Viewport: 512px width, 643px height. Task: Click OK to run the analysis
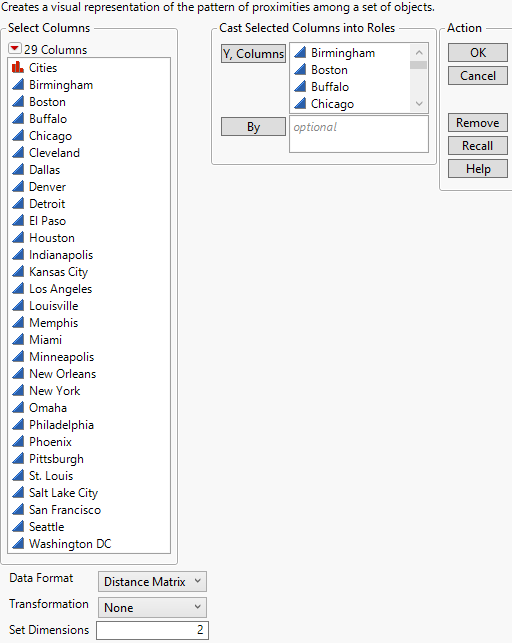coord(478,52)
